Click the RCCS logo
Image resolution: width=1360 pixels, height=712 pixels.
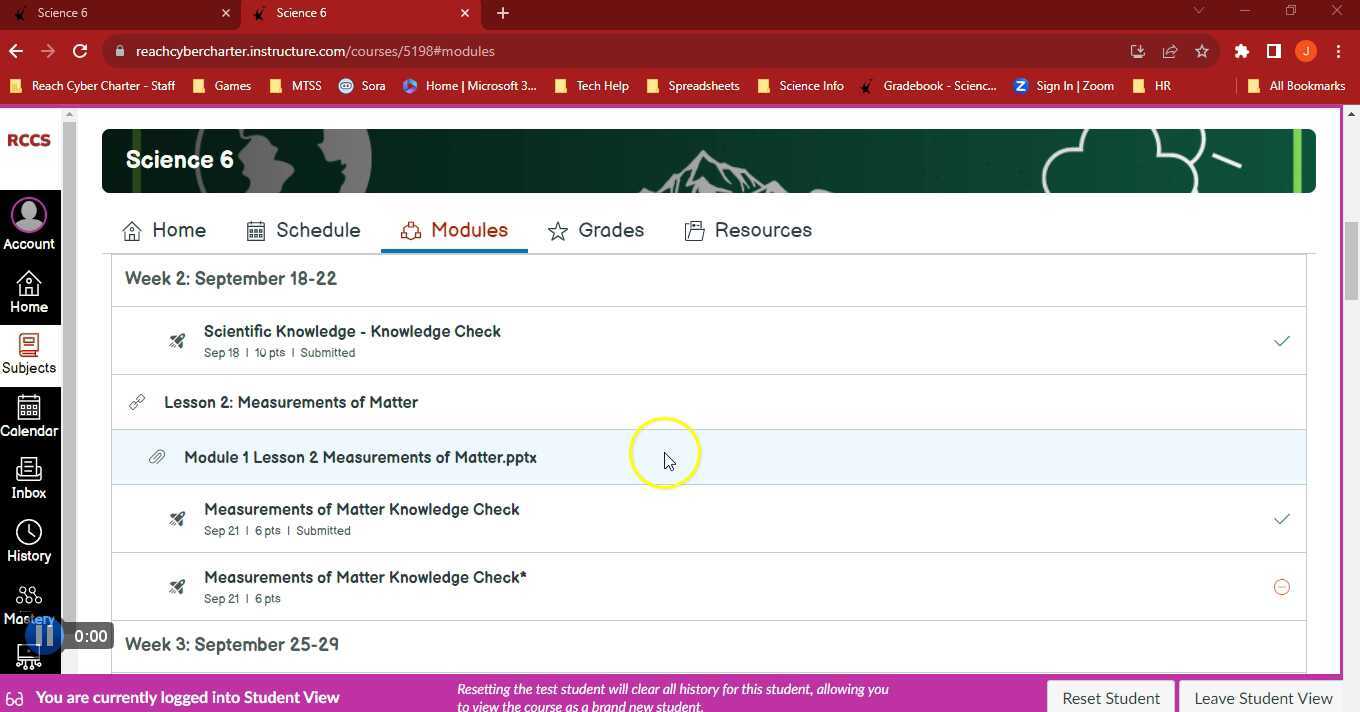(29, 140)
